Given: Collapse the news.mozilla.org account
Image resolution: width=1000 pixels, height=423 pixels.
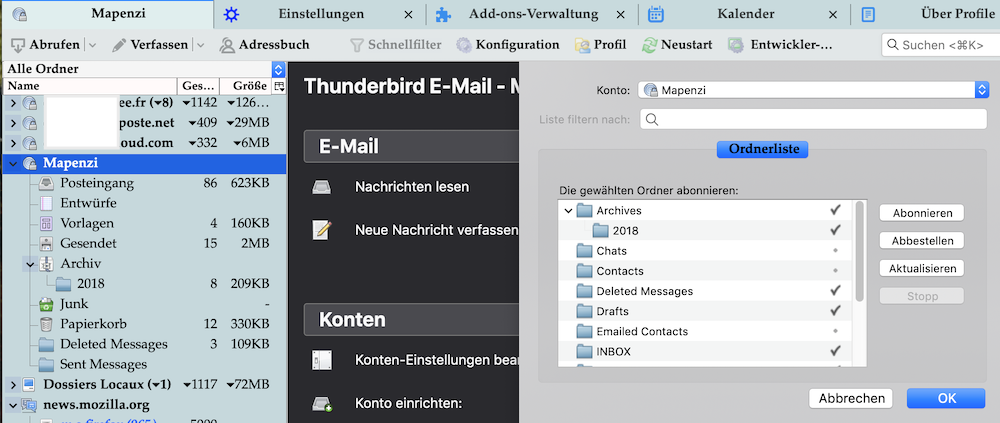Looking at the screenshot, I should click(13, 404).
